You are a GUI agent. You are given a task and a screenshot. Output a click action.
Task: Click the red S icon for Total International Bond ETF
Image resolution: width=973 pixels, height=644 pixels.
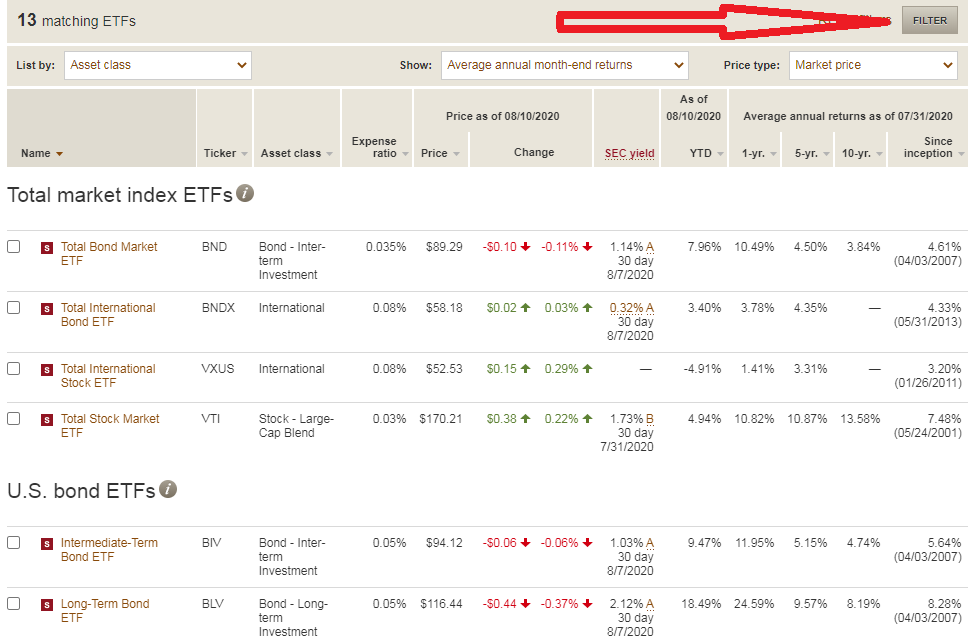pos(47,309)
